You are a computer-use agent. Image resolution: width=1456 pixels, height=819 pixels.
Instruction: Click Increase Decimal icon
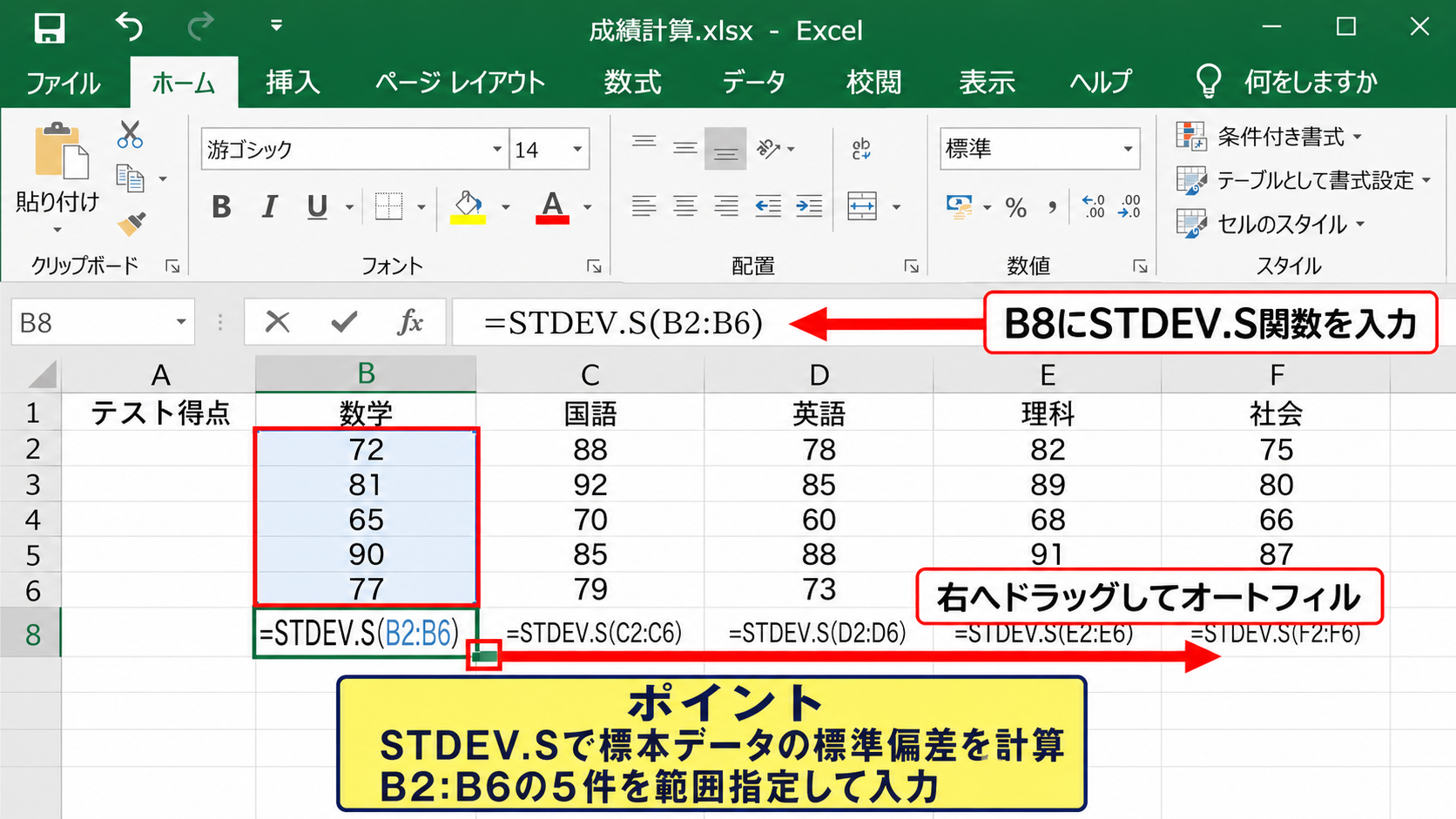point(1093,206)
